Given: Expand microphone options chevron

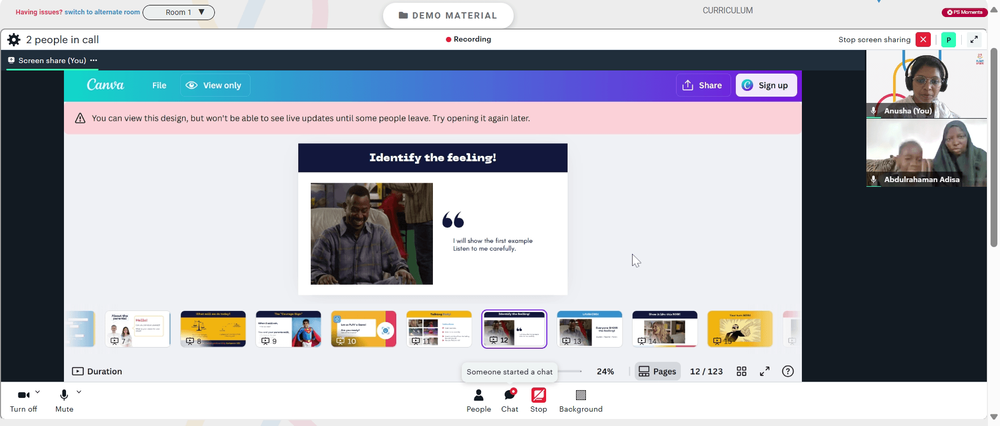Looking at the screenshot, I should 79,392.
